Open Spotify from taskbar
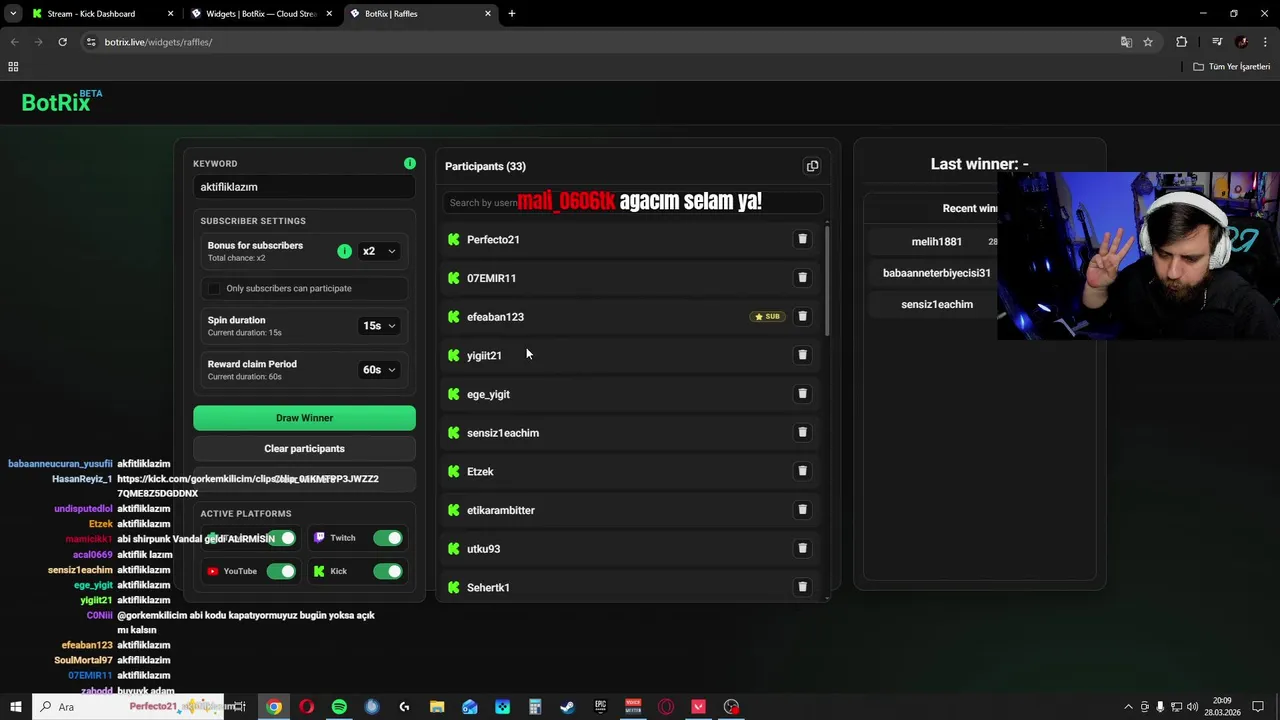This screenshot has height=720, width=1280. tap(339, 707)
